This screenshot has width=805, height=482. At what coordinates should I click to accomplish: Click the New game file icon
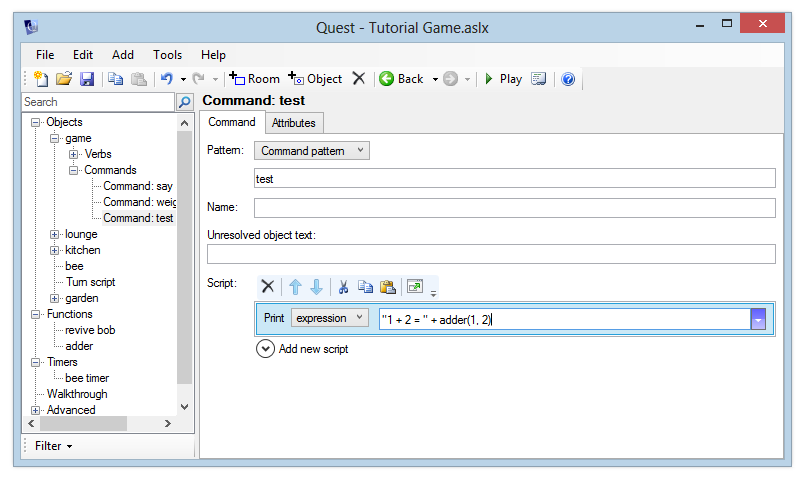point(41,79)
